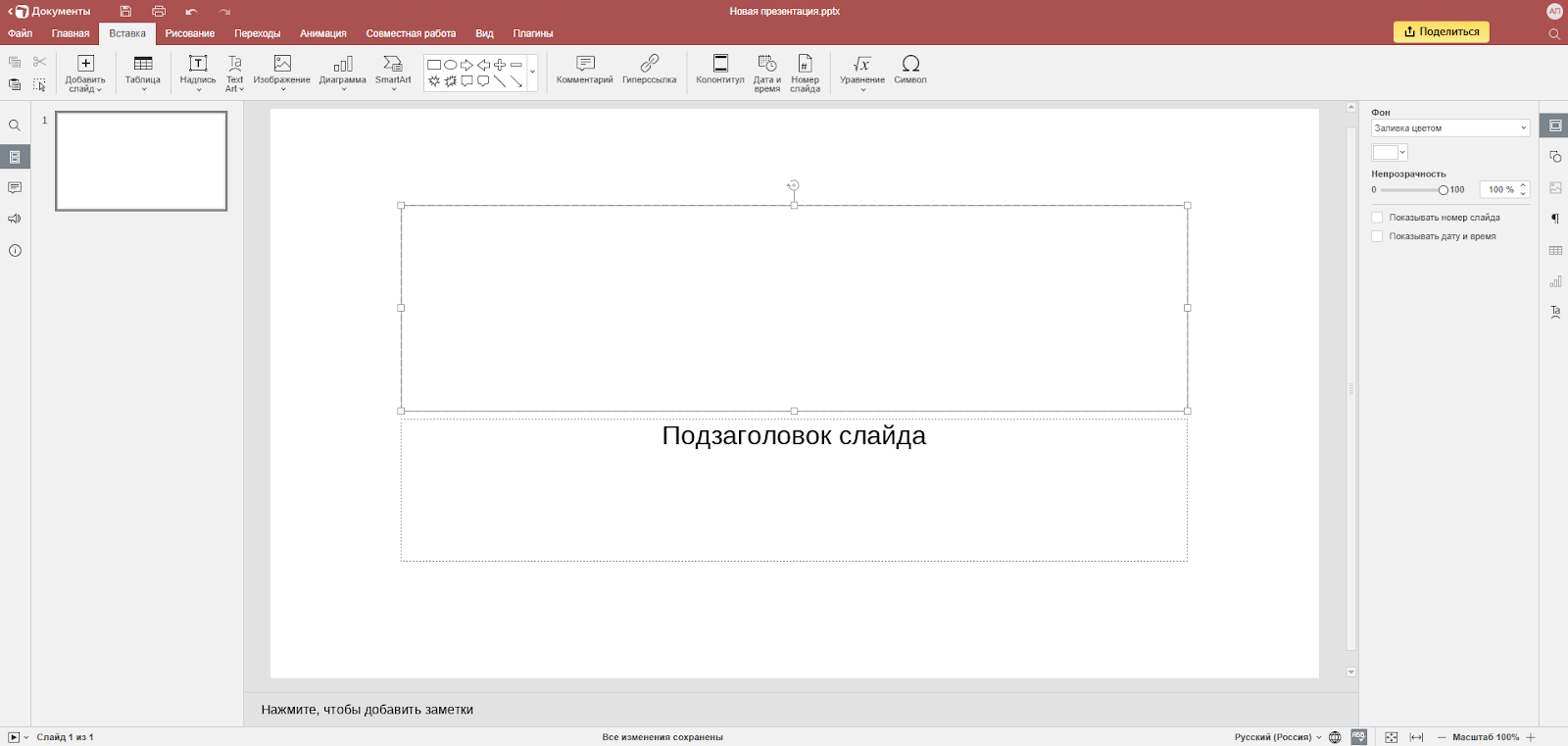Toggle the slides panel icon in left sidebar
The height and width of the screenshot is (746, 1568).
[x=15, y=157]
